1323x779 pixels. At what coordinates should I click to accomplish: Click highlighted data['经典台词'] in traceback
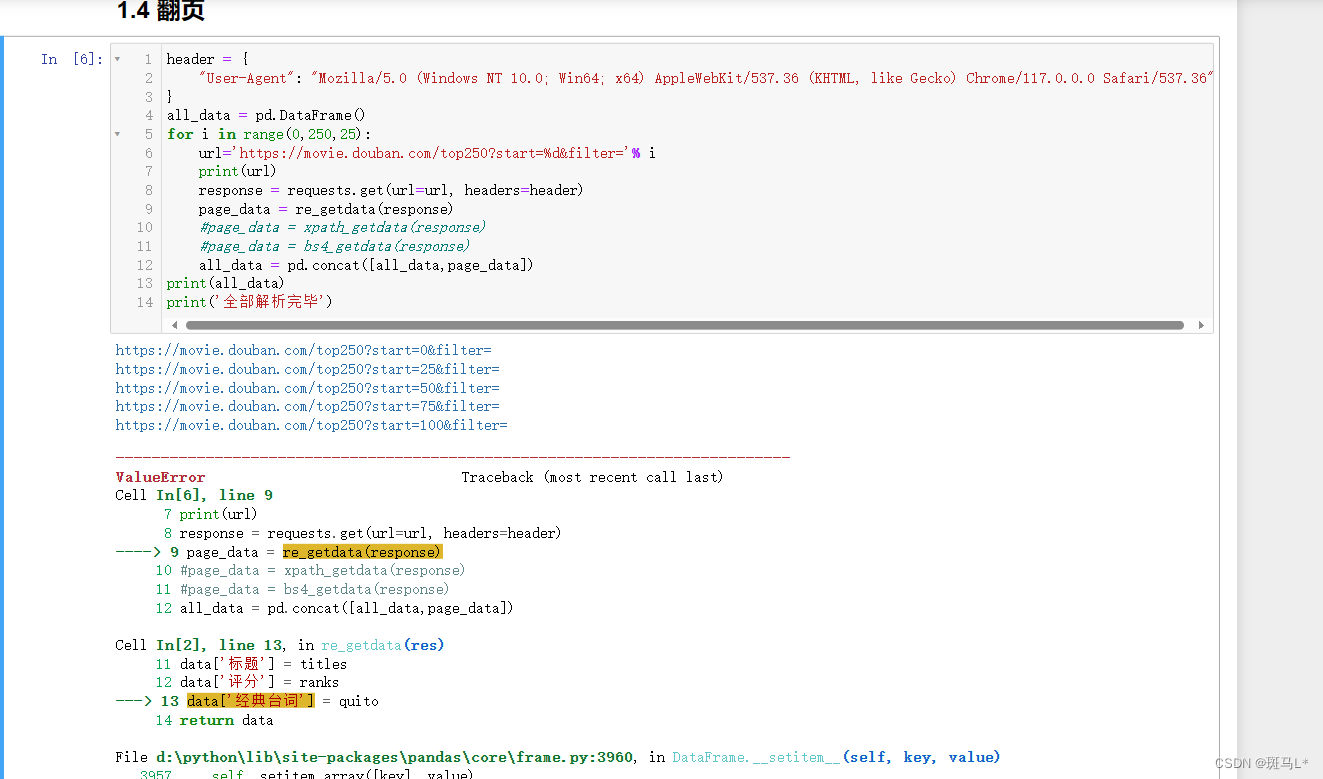[x=250, y=701]
